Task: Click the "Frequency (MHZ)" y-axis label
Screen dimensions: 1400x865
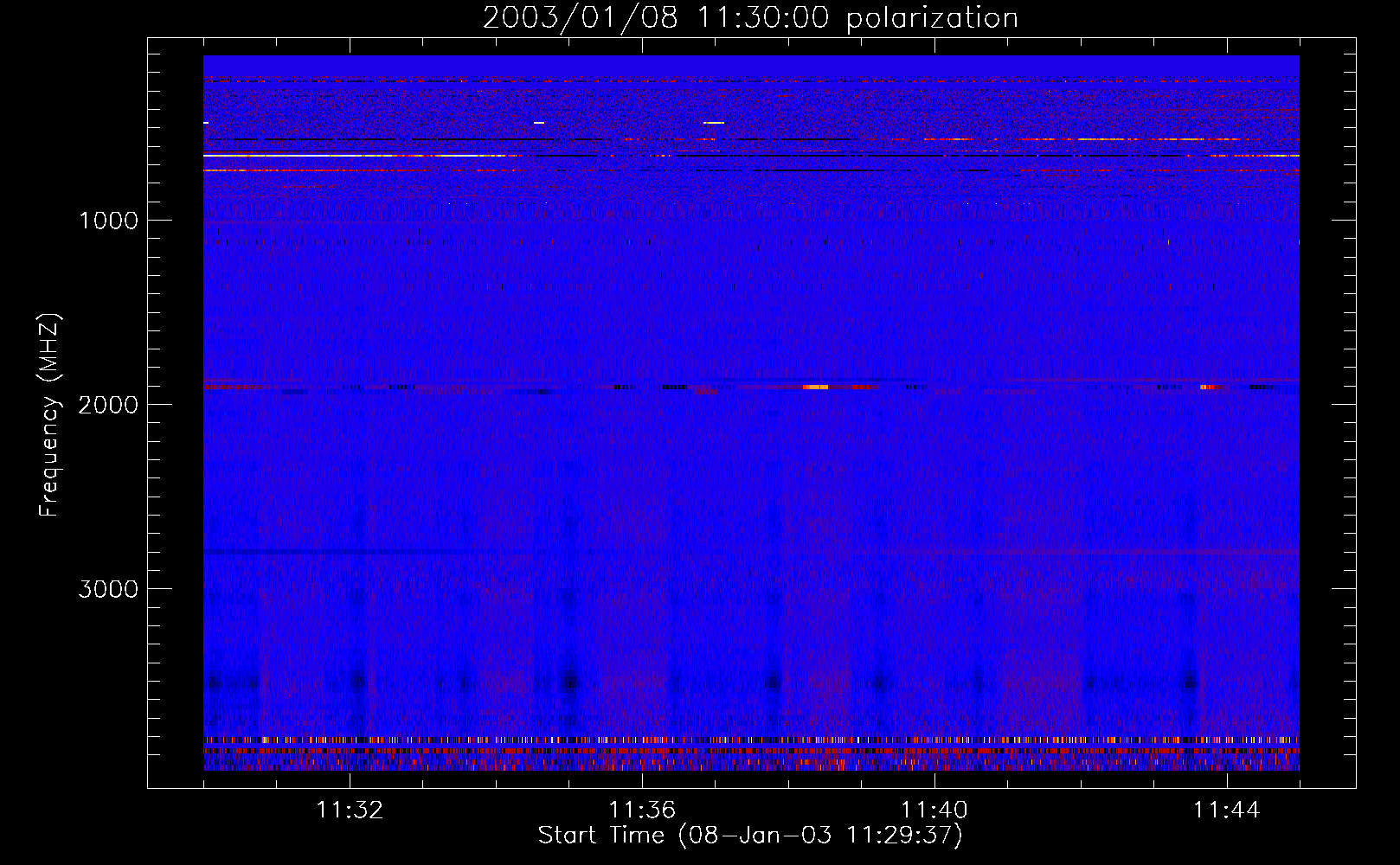Action: (49, 415)
